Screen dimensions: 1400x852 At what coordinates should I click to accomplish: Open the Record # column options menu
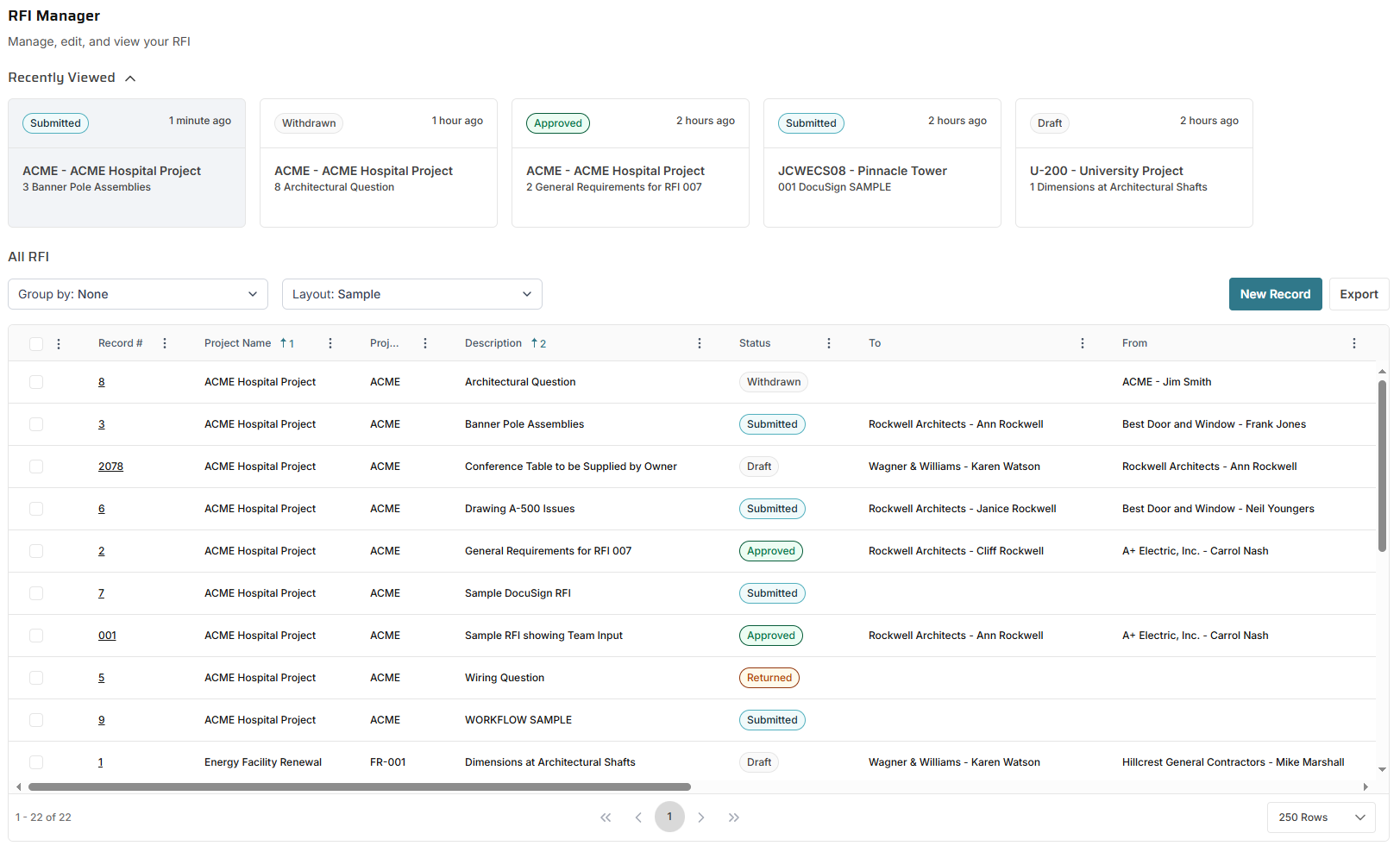pos(165,343)
